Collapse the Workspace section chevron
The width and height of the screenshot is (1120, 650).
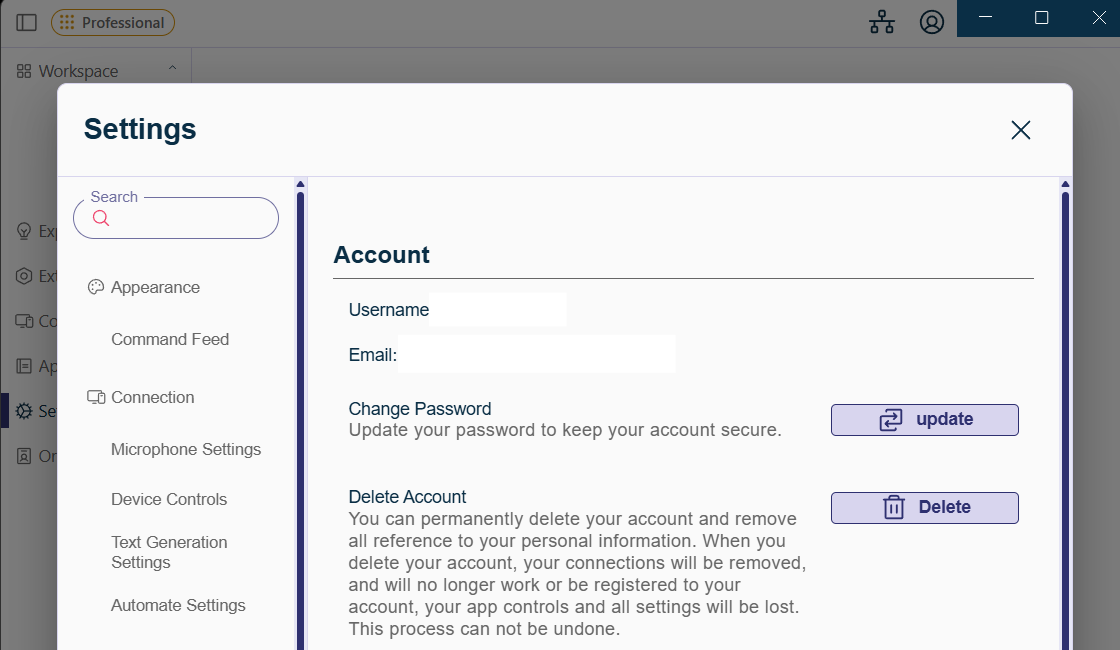click(x=172, y=69)
